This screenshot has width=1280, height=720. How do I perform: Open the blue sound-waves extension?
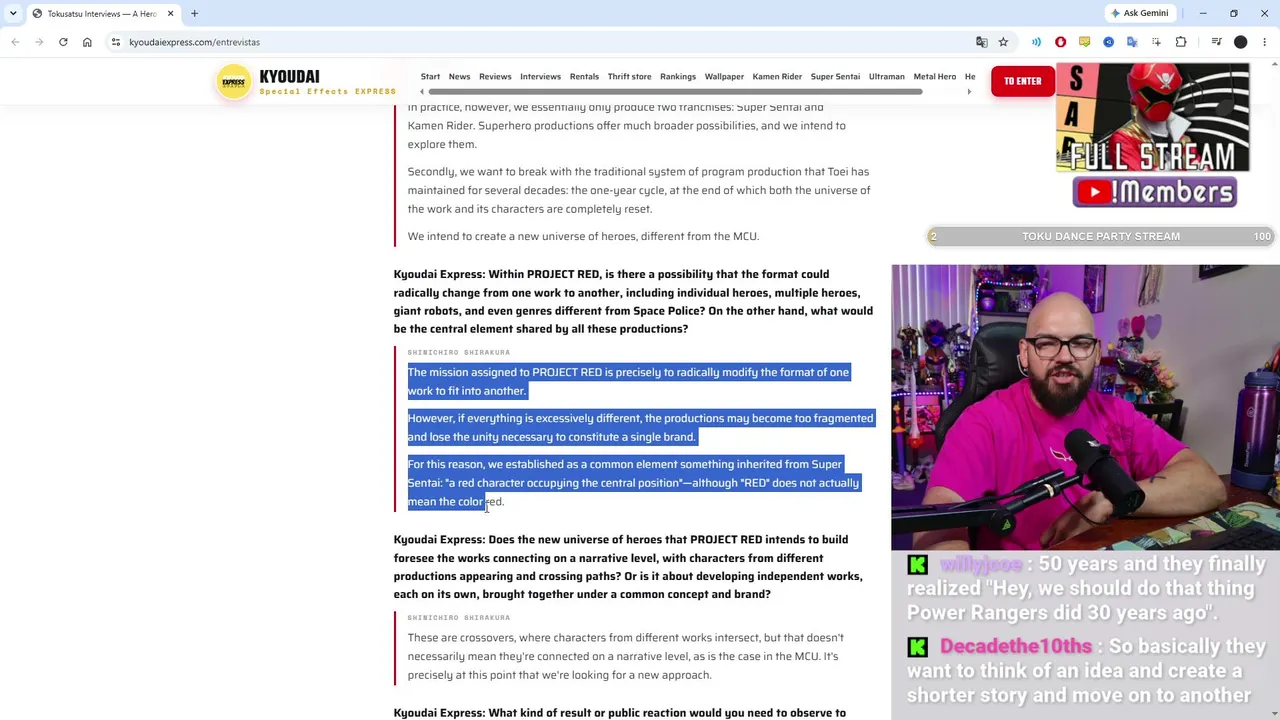(x=1036, y=42)
